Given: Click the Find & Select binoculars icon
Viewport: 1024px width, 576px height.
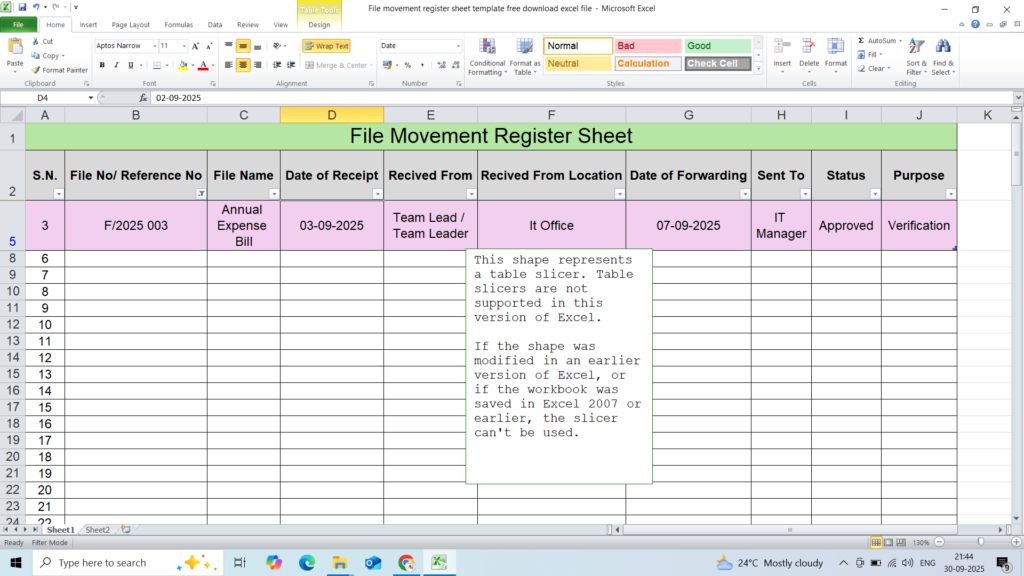Looking at the screenshot, I should [x=942, y=46].
